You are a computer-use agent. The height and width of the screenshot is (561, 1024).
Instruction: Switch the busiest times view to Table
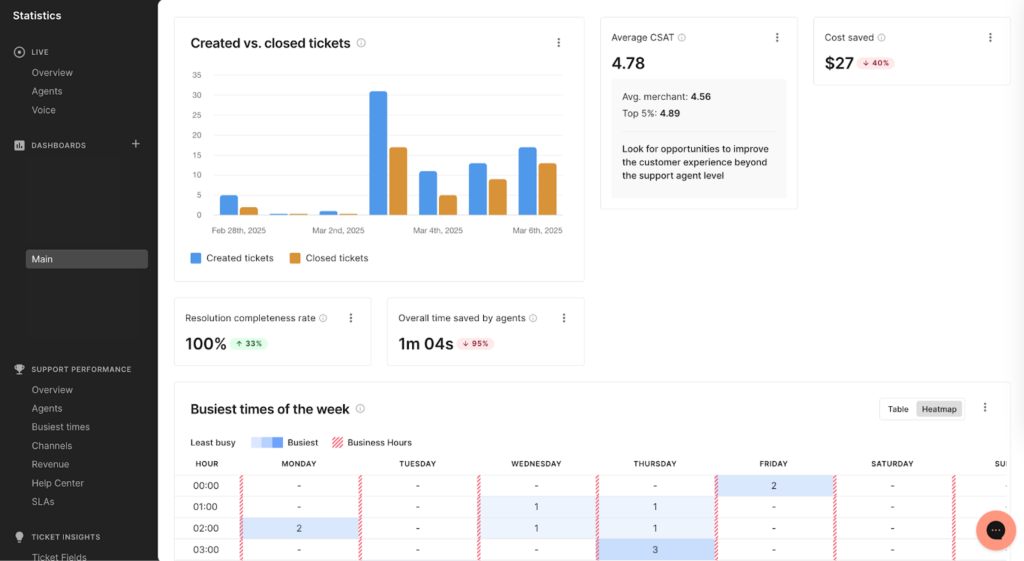coord(898,409)
